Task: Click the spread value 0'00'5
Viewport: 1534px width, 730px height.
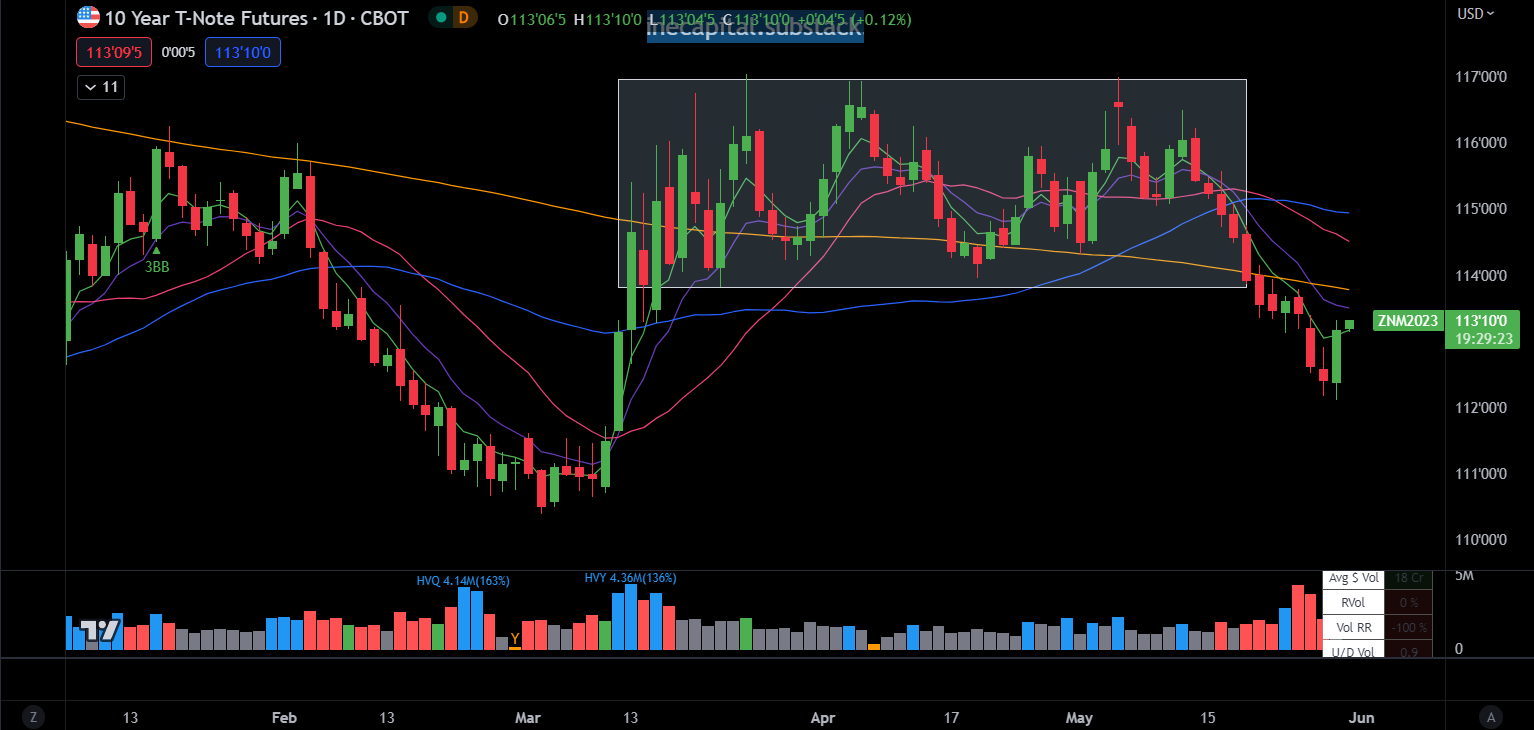Action: pyautogui.click(x=178, y=52)
